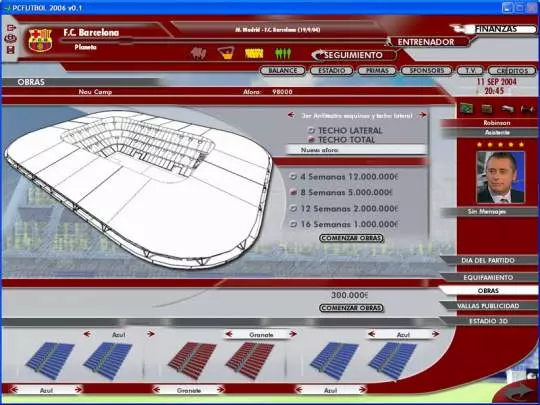Go to VALLAS PUBLICIDAD section

[x=488, y=306]
